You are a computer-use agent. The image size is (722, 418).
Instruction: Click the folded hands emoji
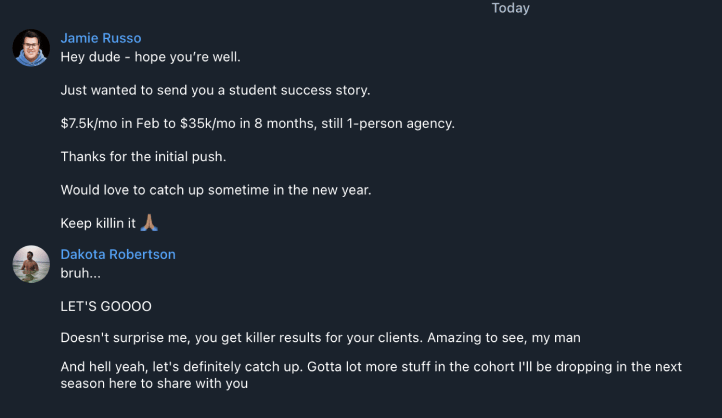pyautogui.click(x=148, y=223)
